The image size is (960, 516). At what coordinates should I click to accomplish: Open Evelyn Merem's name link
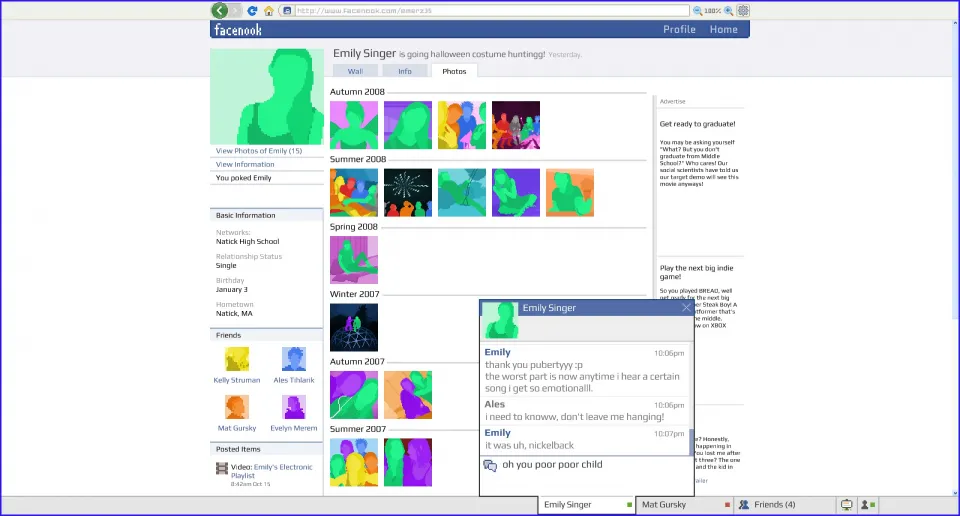click(x=294, y=428)
